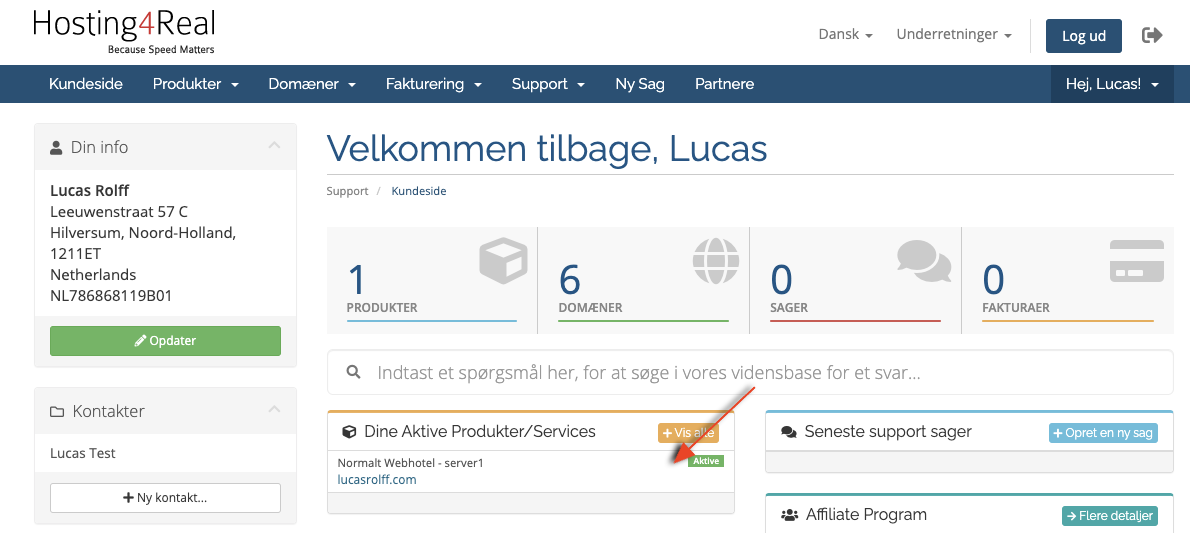
Task: Click the search magnifier icon
Action: 353,372
